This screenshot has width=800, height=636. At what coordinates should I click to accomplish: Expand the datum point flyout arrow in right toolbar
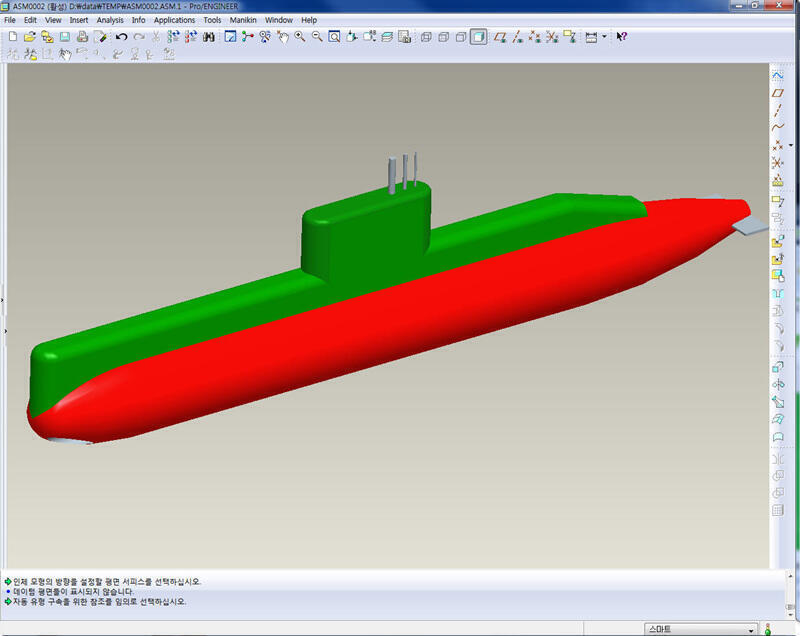tap(790, 145)
